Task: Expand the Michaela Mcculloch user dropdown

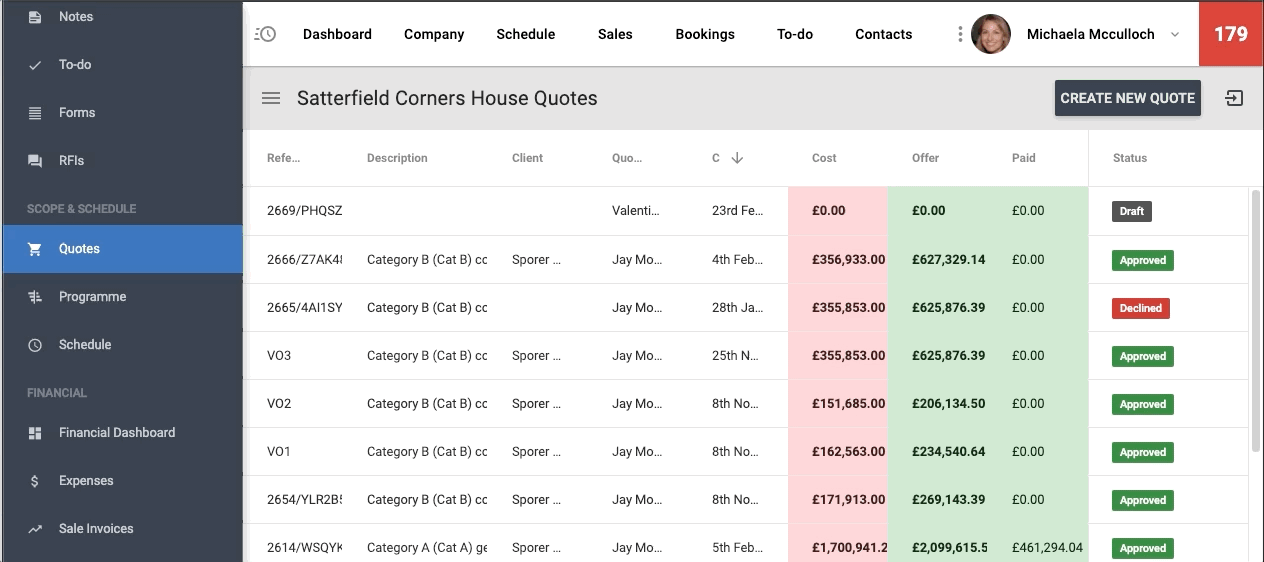Action: 1175,34
